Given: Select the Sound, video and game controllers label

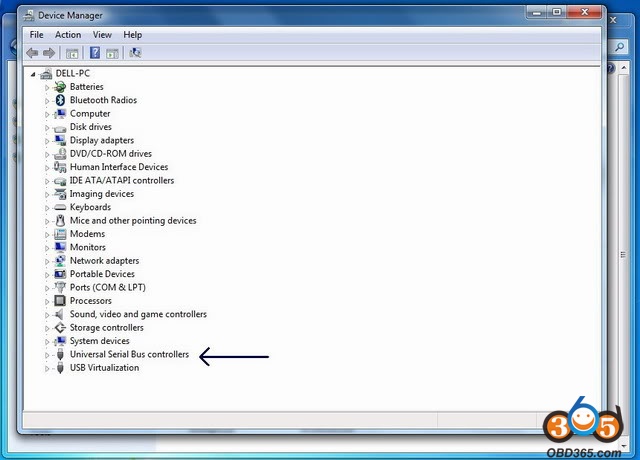Looking at the screenshot, I should point(138,314).
